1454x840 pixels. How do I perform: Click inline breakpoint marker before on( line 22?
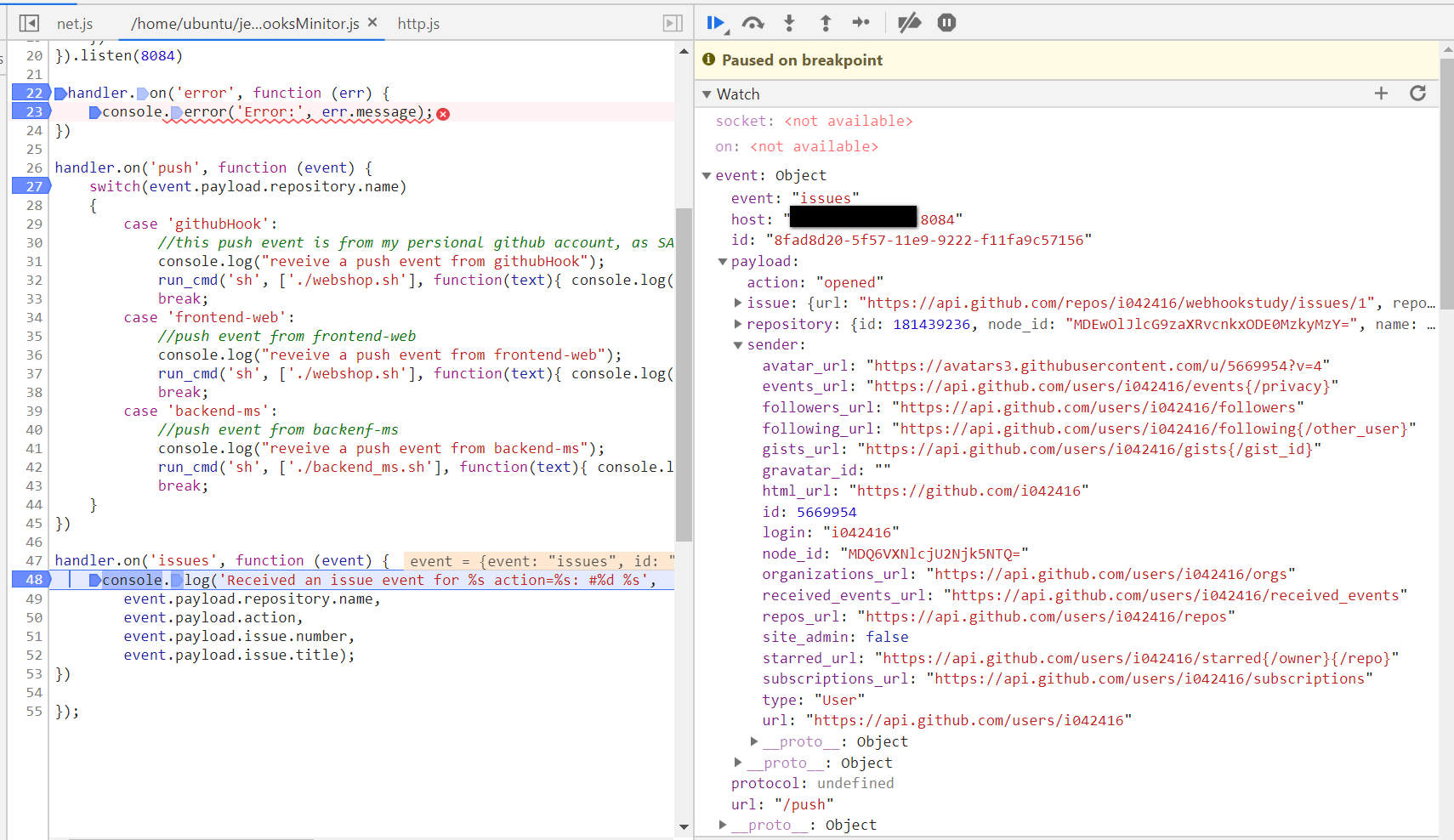pos(142,94)
